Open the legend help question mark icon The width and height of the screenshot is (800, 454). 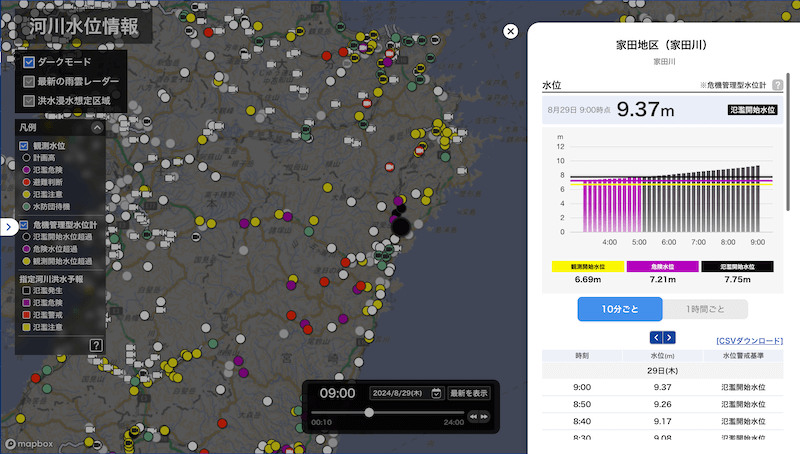pyautogui.click(x=96, y=345)
